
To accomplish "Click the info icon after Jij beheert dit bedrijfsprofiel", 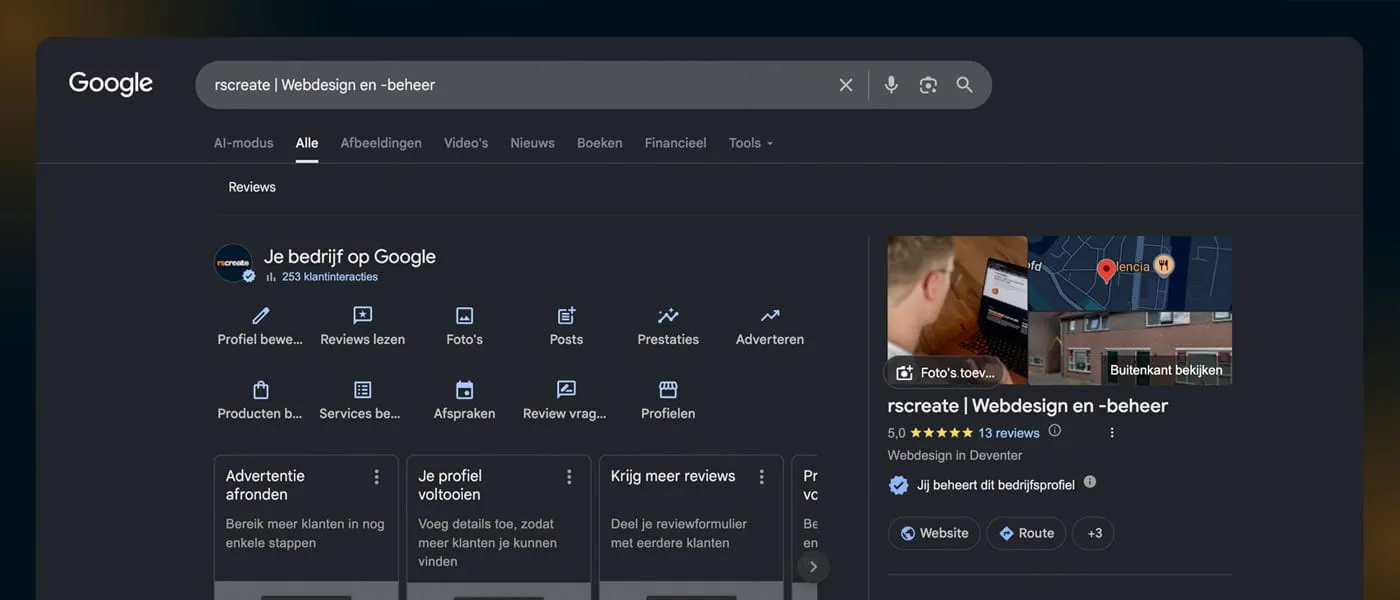I will [x=1090, y=482].
